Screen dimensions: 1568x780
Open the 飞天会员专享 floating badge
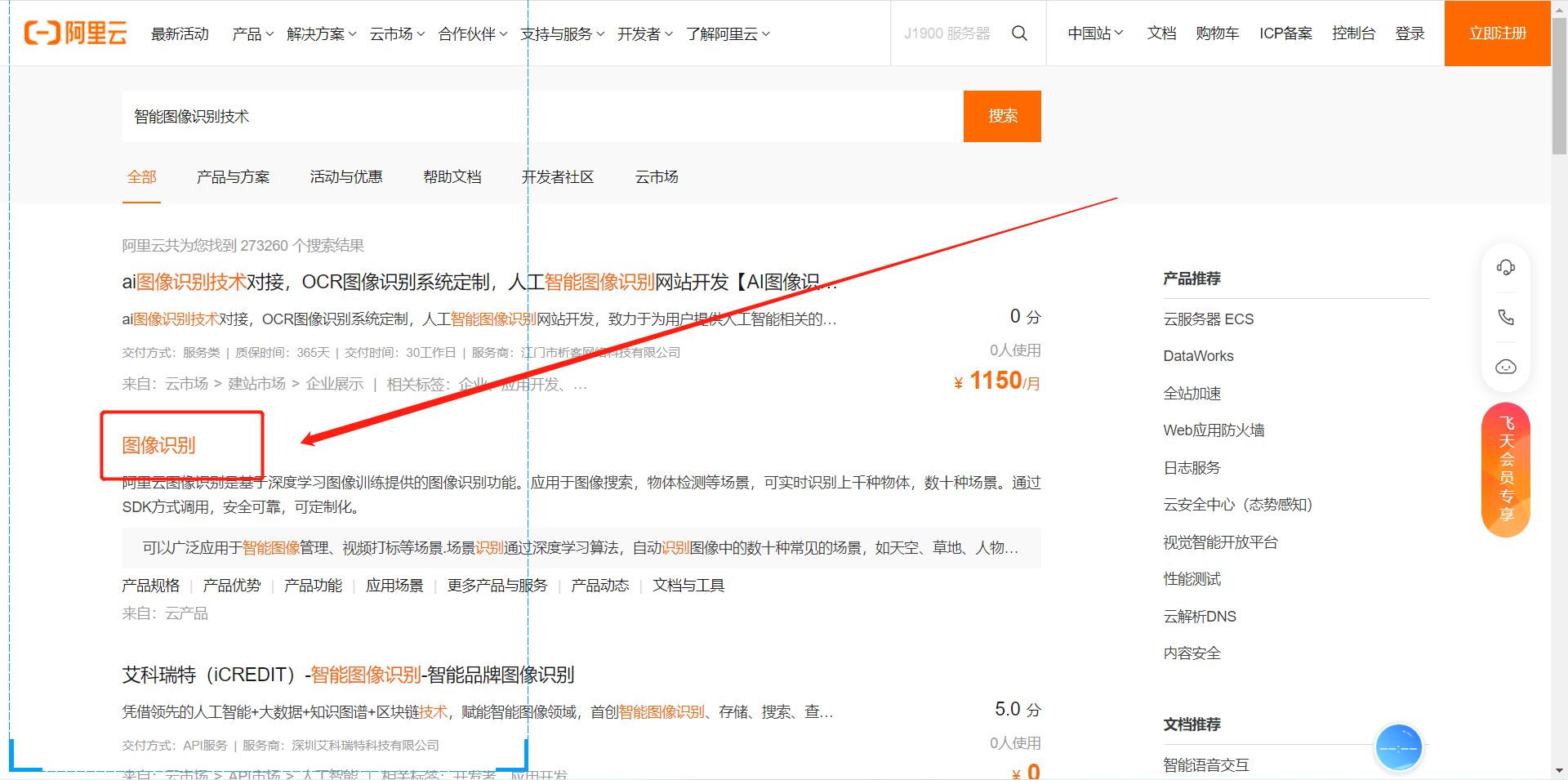[x=1506, y=470]
